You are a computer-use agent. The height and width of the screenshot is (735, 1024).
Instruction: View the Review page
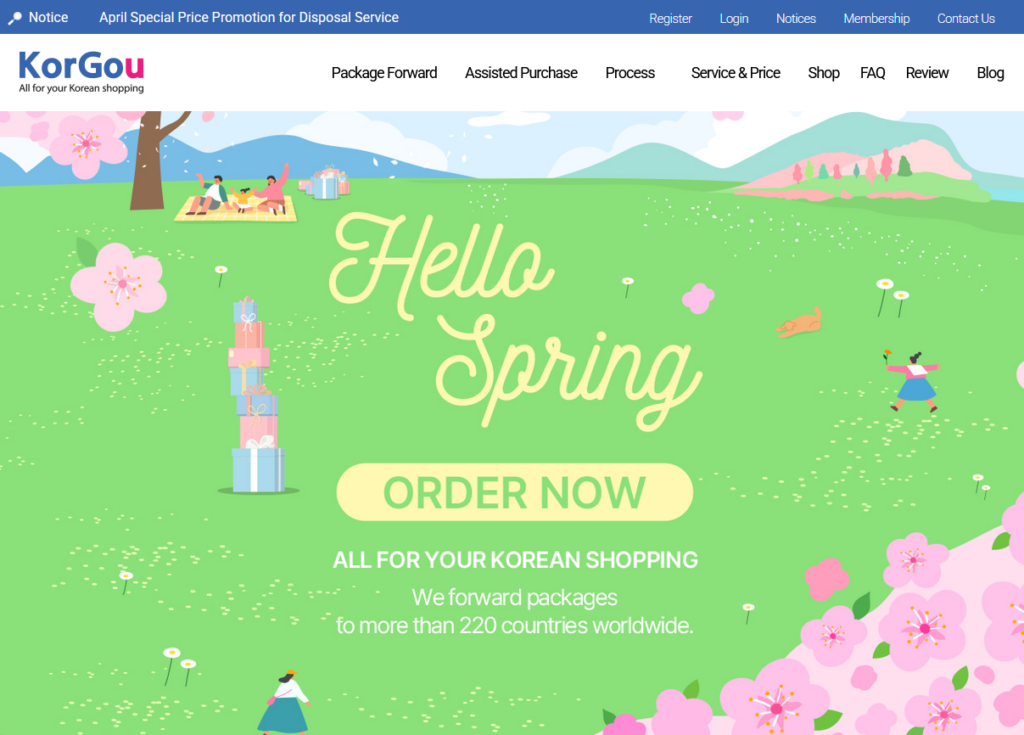[x=927, y=73]
